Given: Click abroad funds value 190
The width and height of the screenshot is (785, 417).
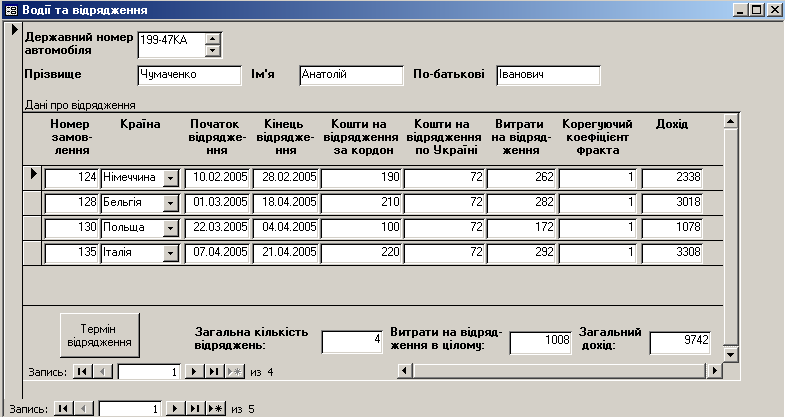Looking at the screenshot, I should tap(361, 178).
